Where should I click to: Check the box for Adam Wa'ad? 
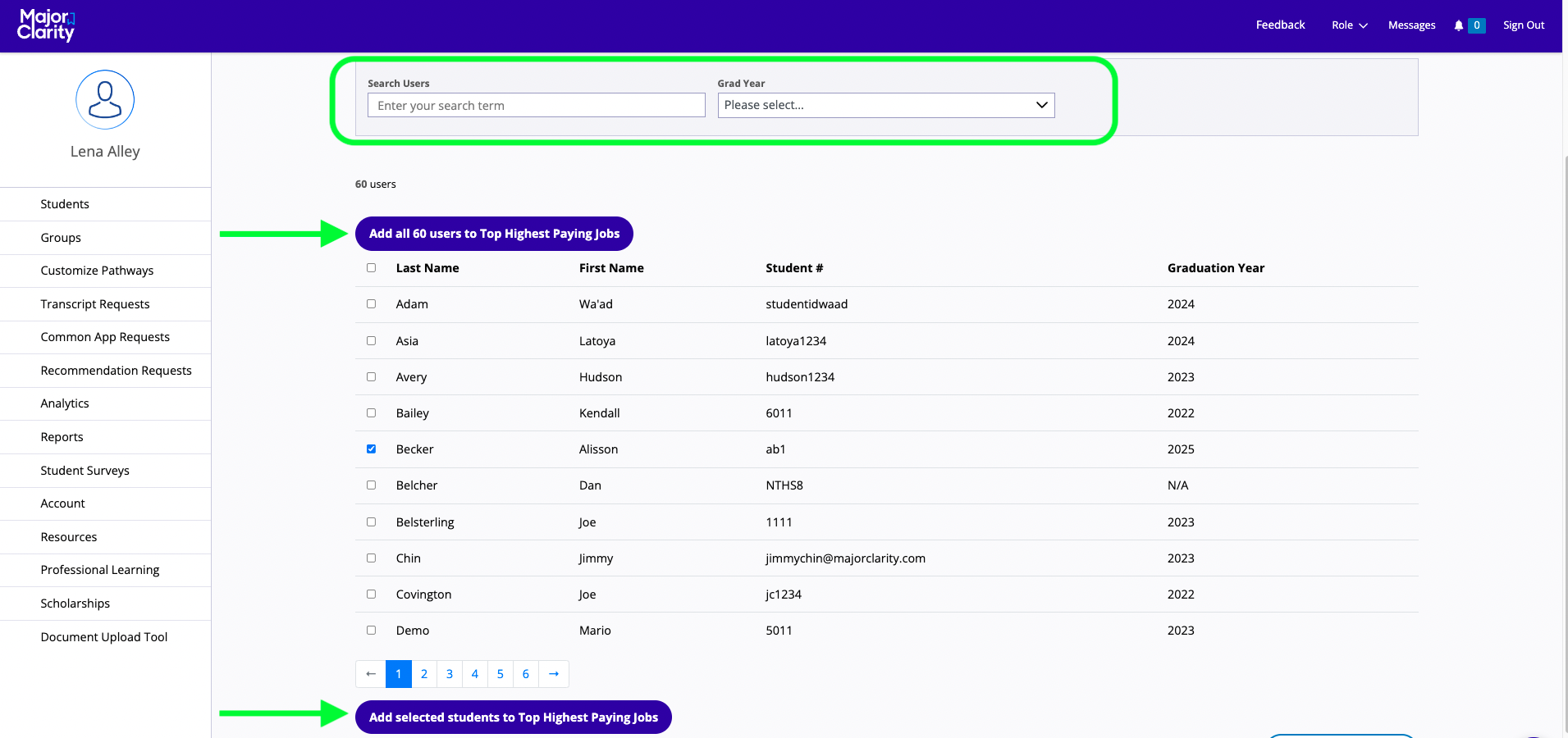371,304
